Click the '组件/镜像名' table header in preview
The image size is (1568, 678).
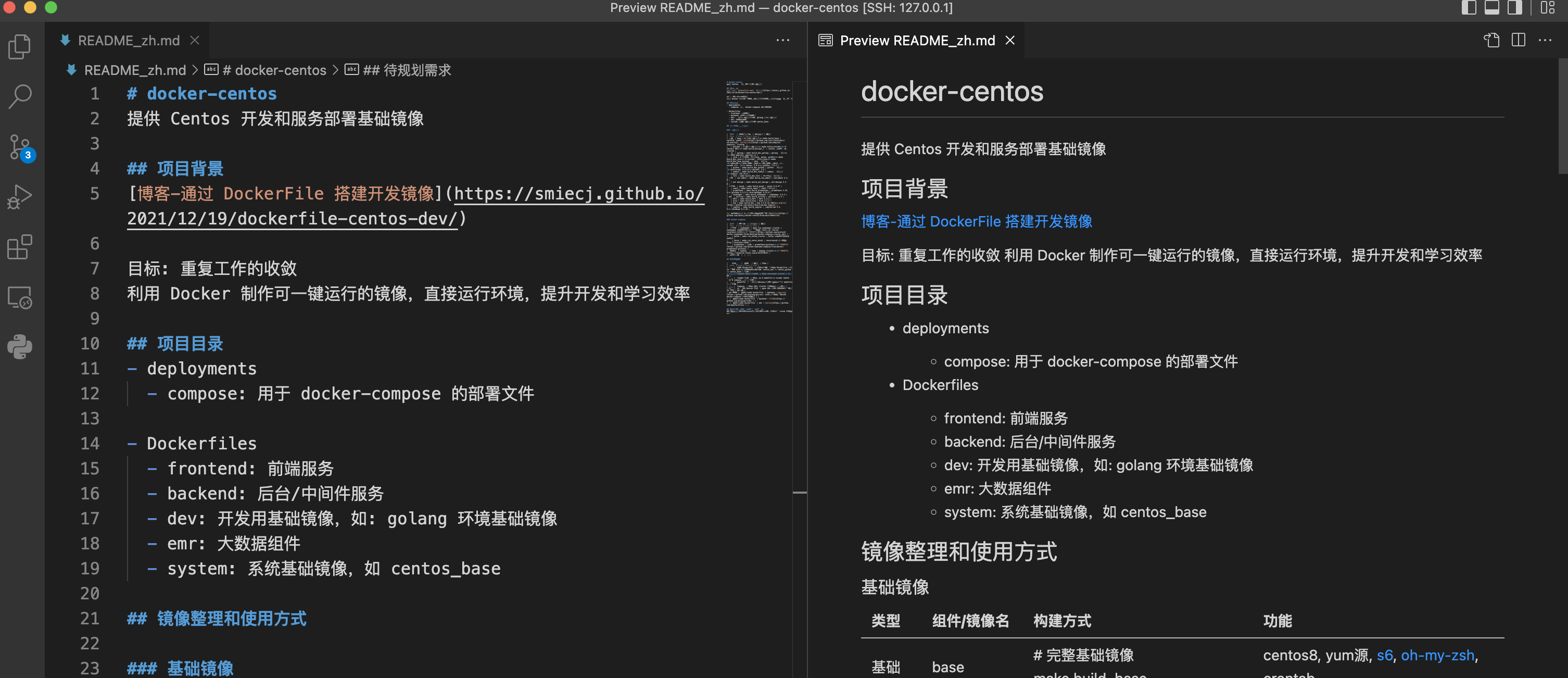tap(970, 621)
